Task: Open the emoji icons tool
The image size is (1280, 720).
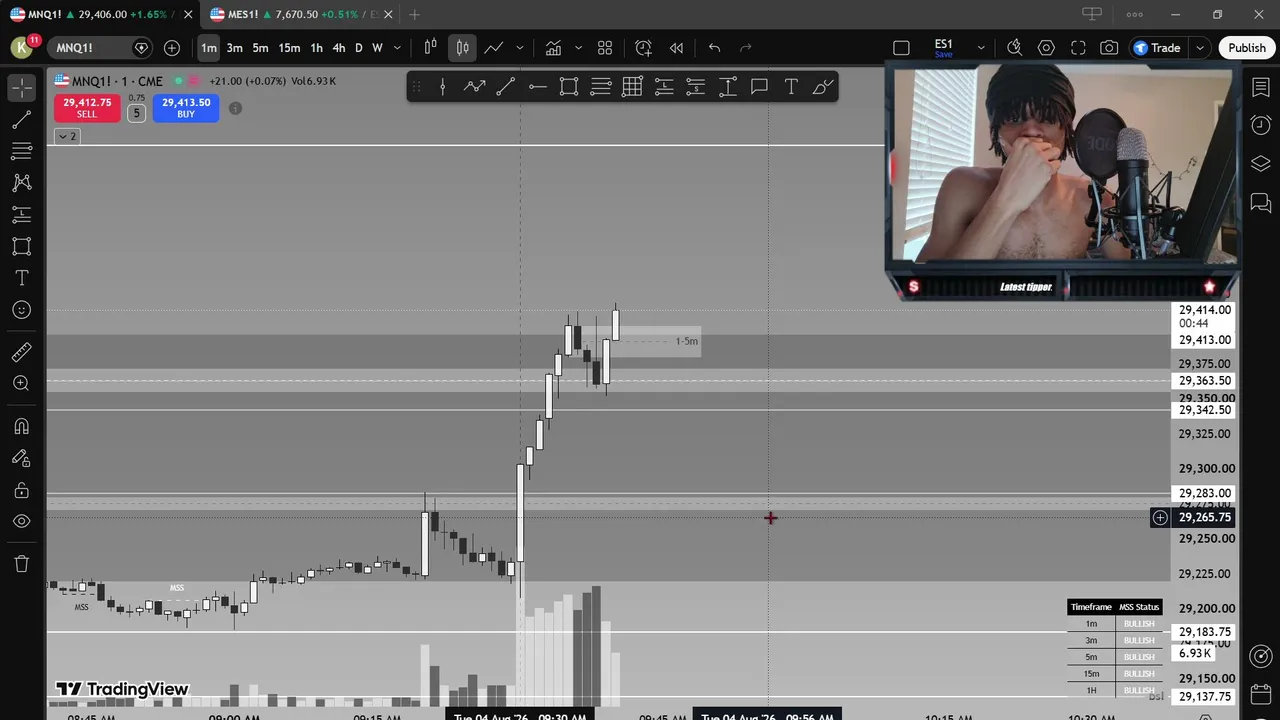Action: coord(21,310)
